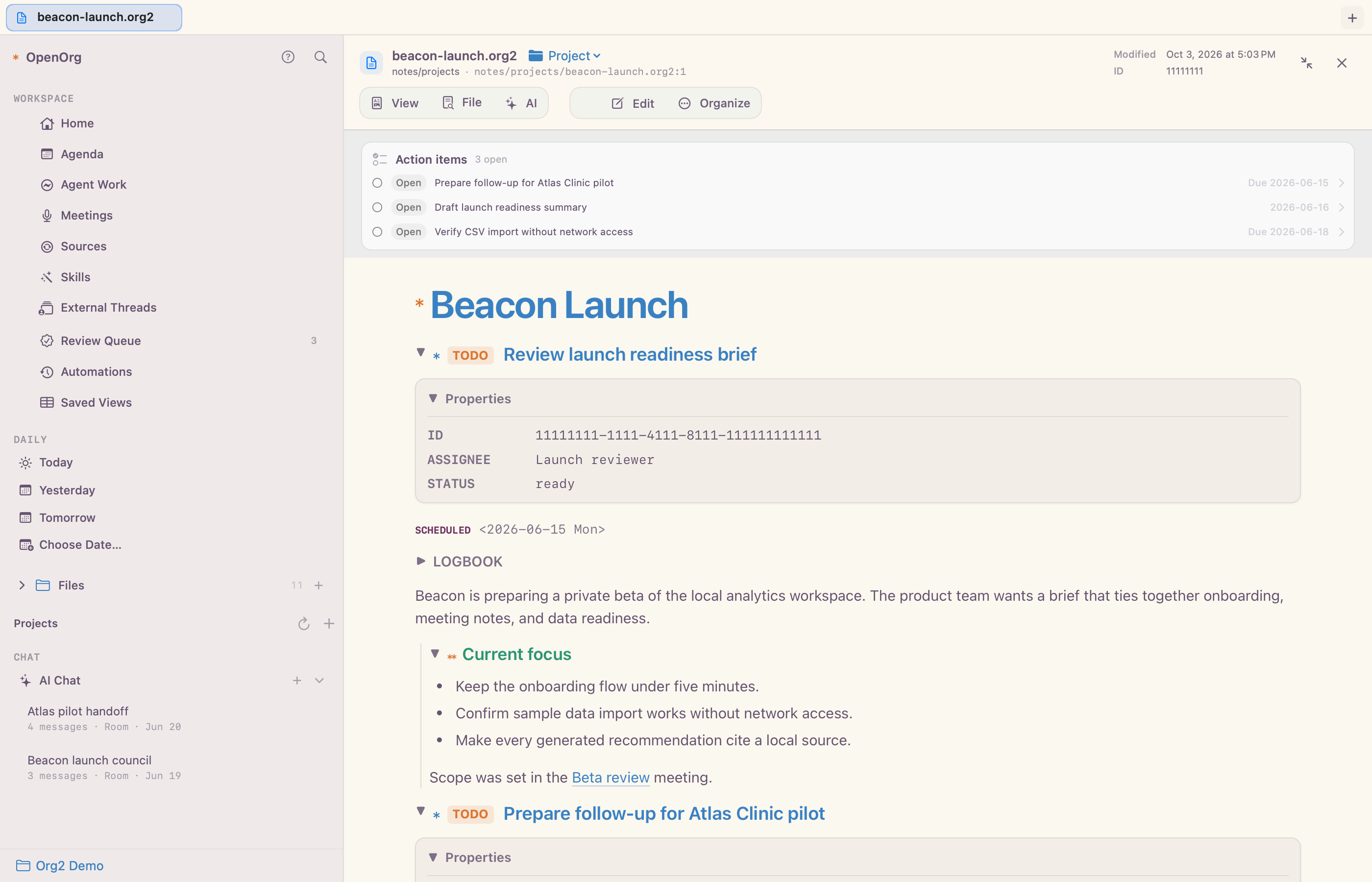Refresh the Projects list
Viewport: 1372px width, 882px height.
(304, 624)
